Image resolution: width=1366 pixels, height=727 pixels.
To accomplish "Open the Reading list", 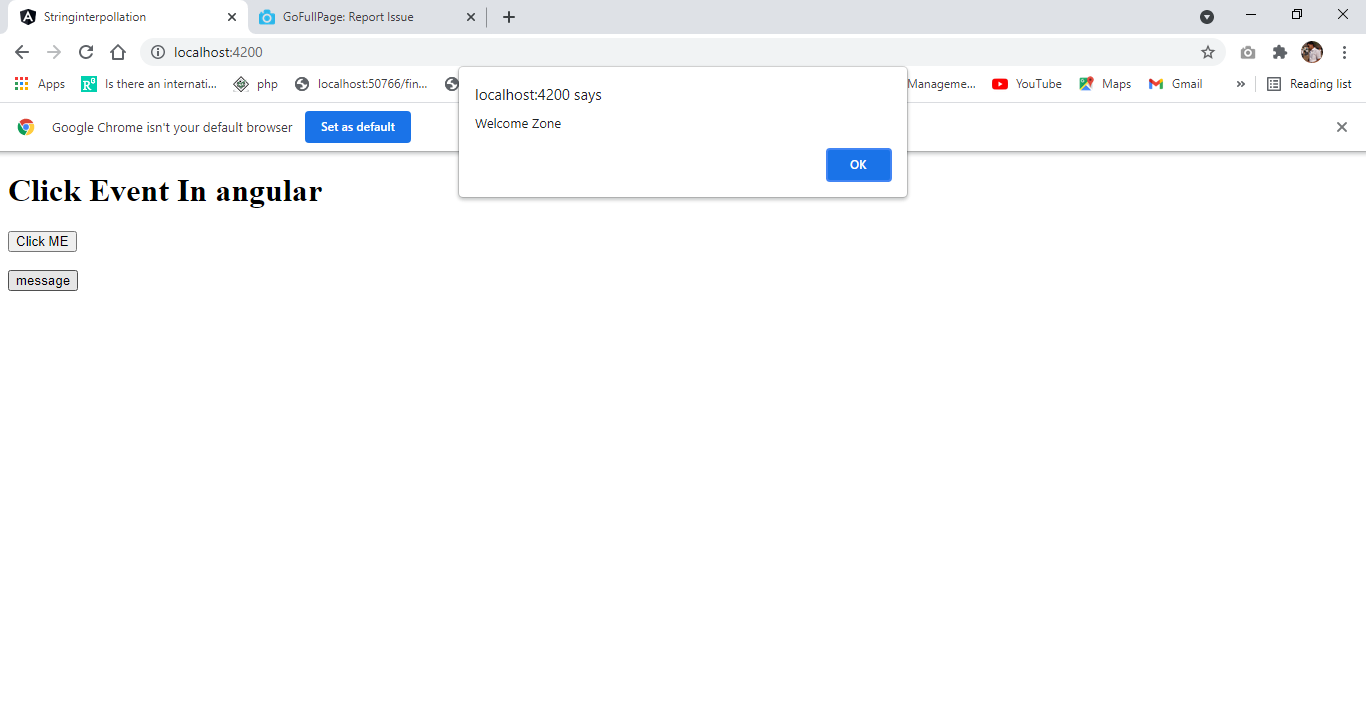I will pyautogui.click(x=1309, y=84).
